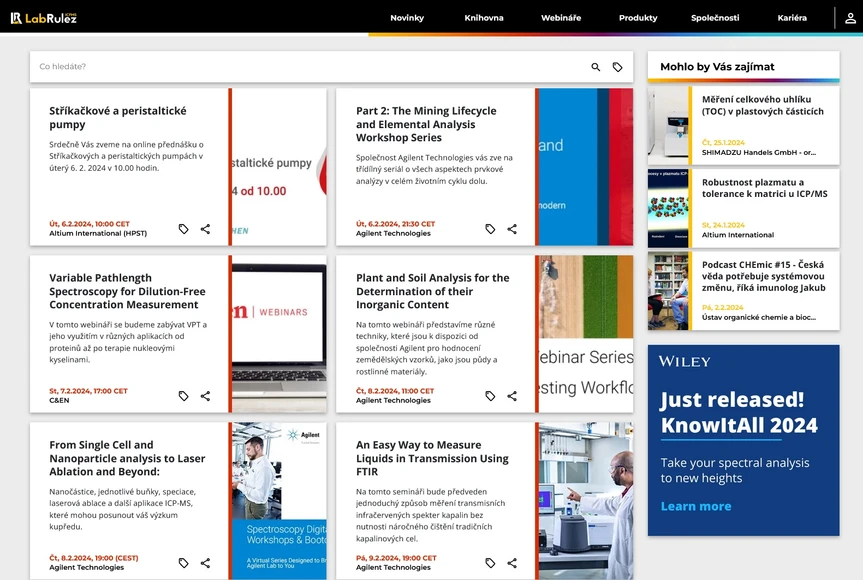
Task: Share the Single Cell and Nanoparticle webinar
Action: [x=205, y=563]
